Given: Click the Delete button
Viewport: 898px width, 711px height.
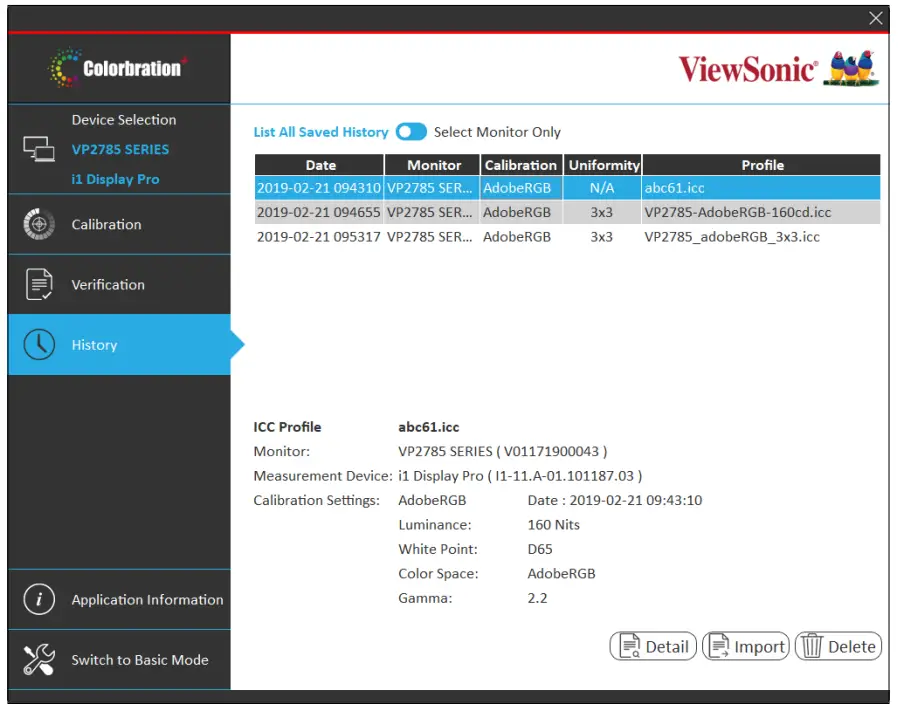Looking at the screenshot, I should (x=838, y=646).
